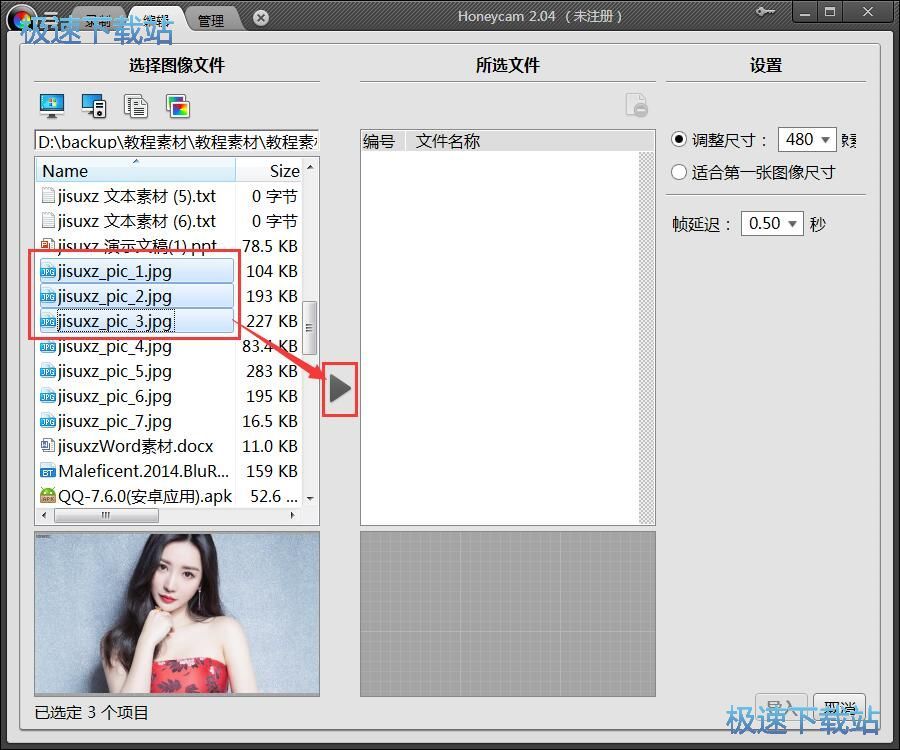Click the text file icon of 文本素材 (5).txt
The width and height of the screenshot is (900, 750).
click(x=48, y=196)
